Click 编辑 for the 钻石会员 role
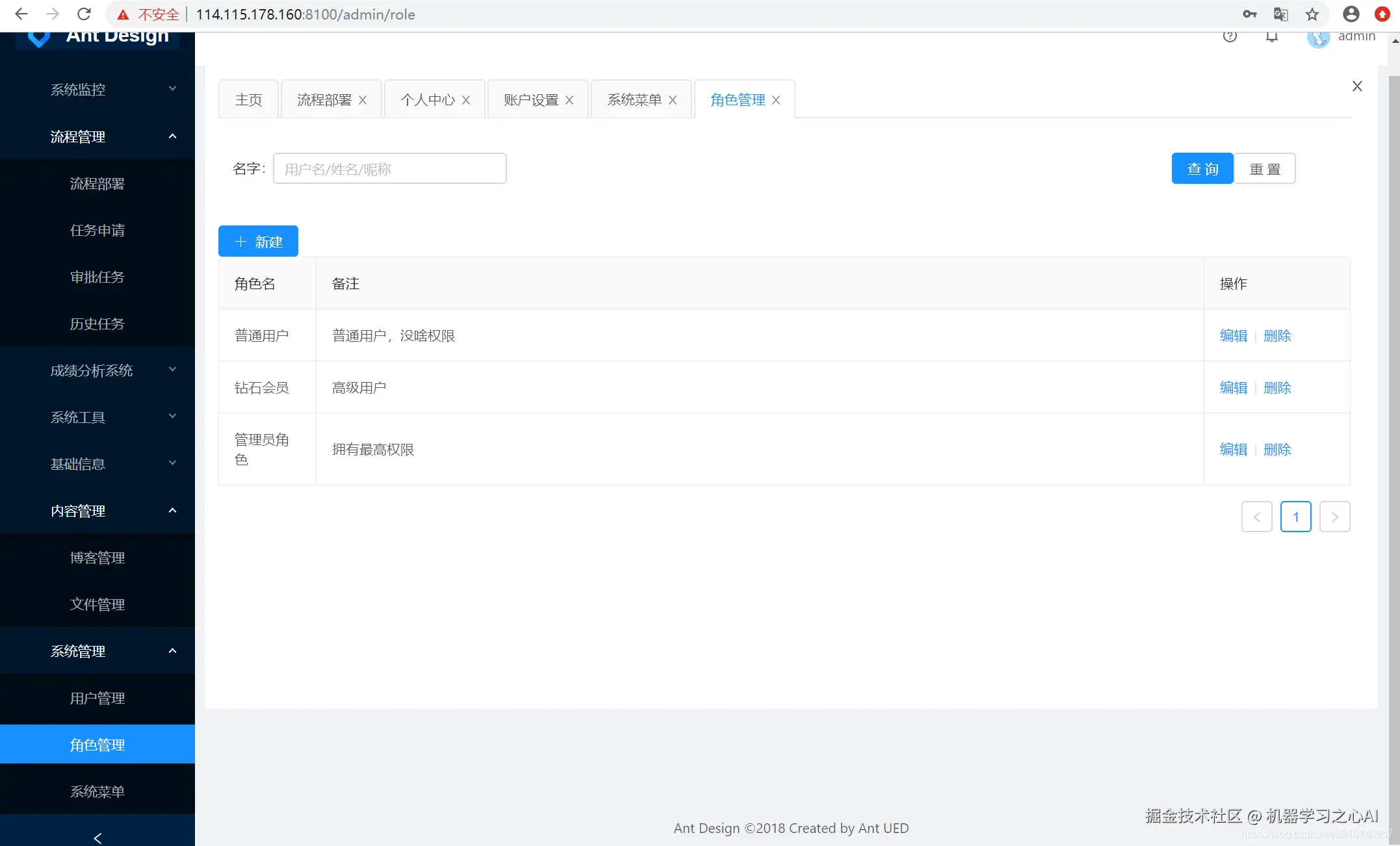The image size is (1400, 846). (1233, 388)
